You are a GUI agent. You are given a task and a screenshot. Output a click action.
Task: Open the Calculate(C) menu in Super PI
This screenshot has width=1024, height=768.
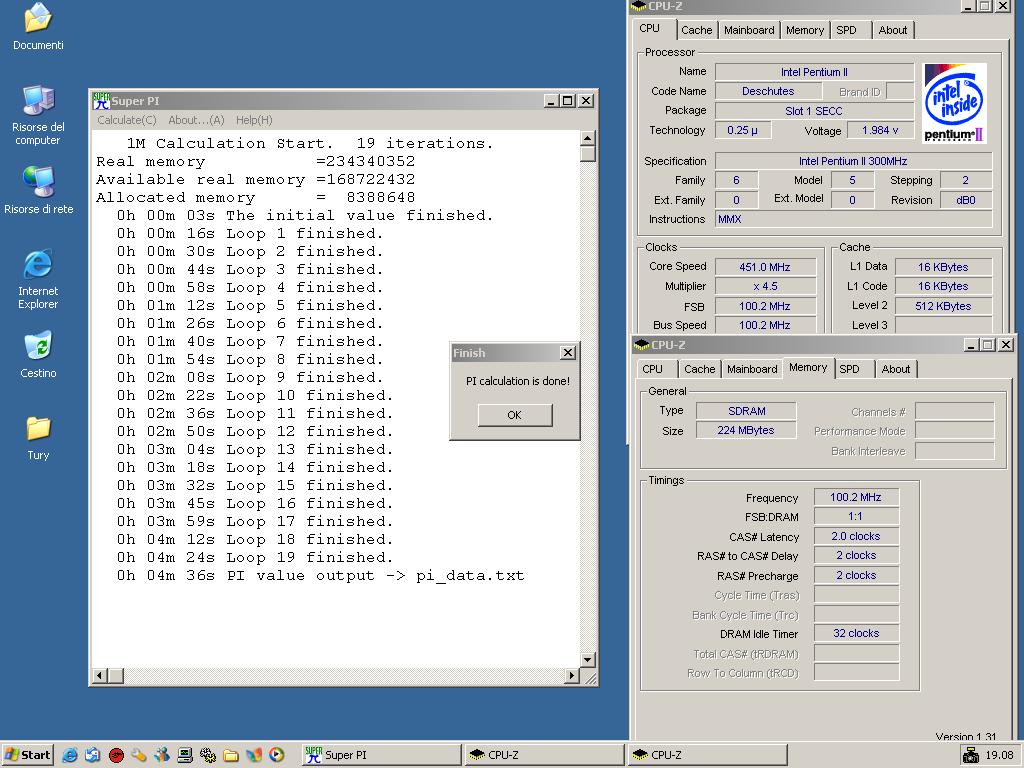pyautogui.click(x=127, y=120)
